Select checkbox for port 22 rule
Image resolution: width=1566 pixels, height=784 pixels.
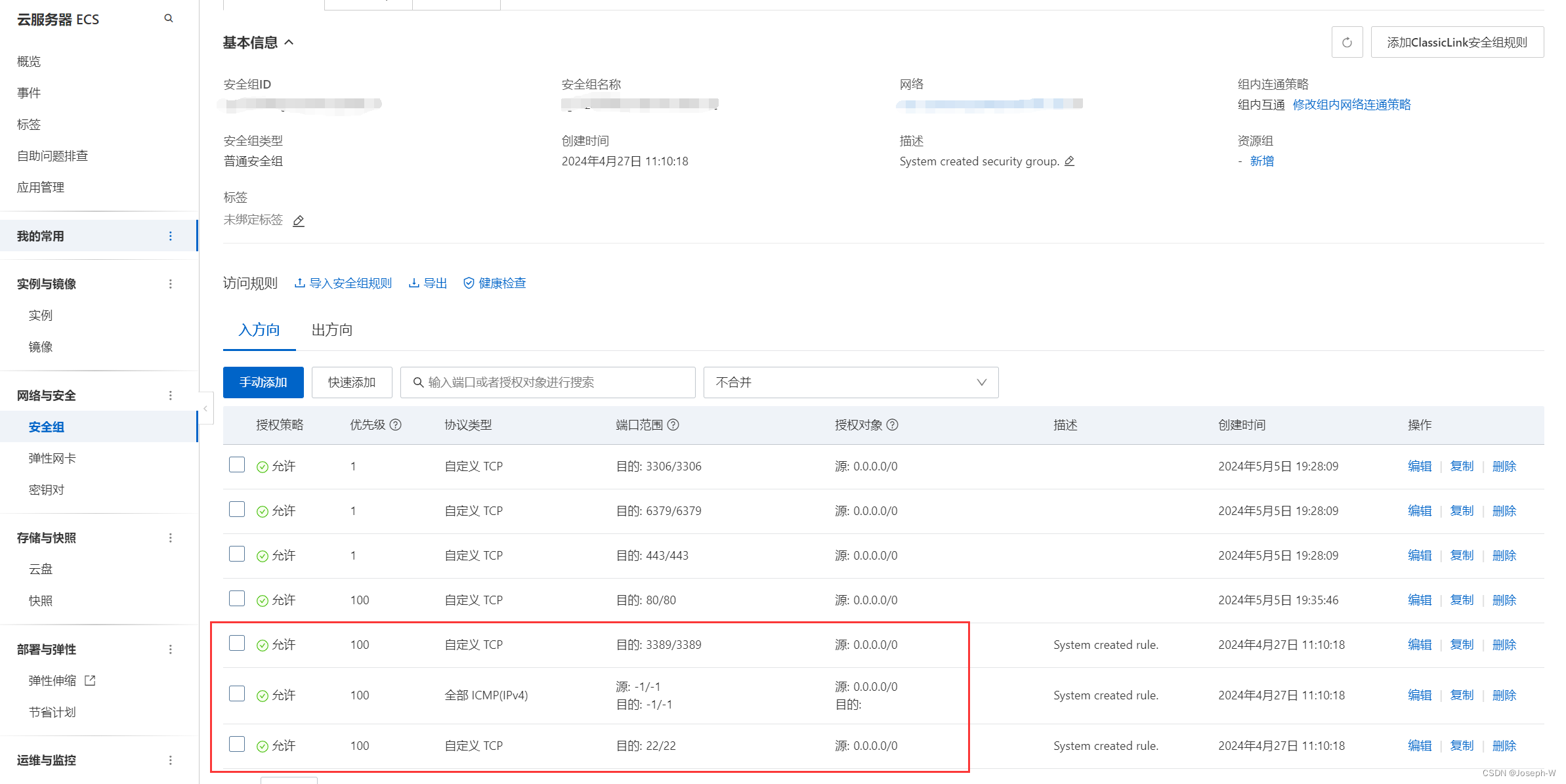pos(237,744)
